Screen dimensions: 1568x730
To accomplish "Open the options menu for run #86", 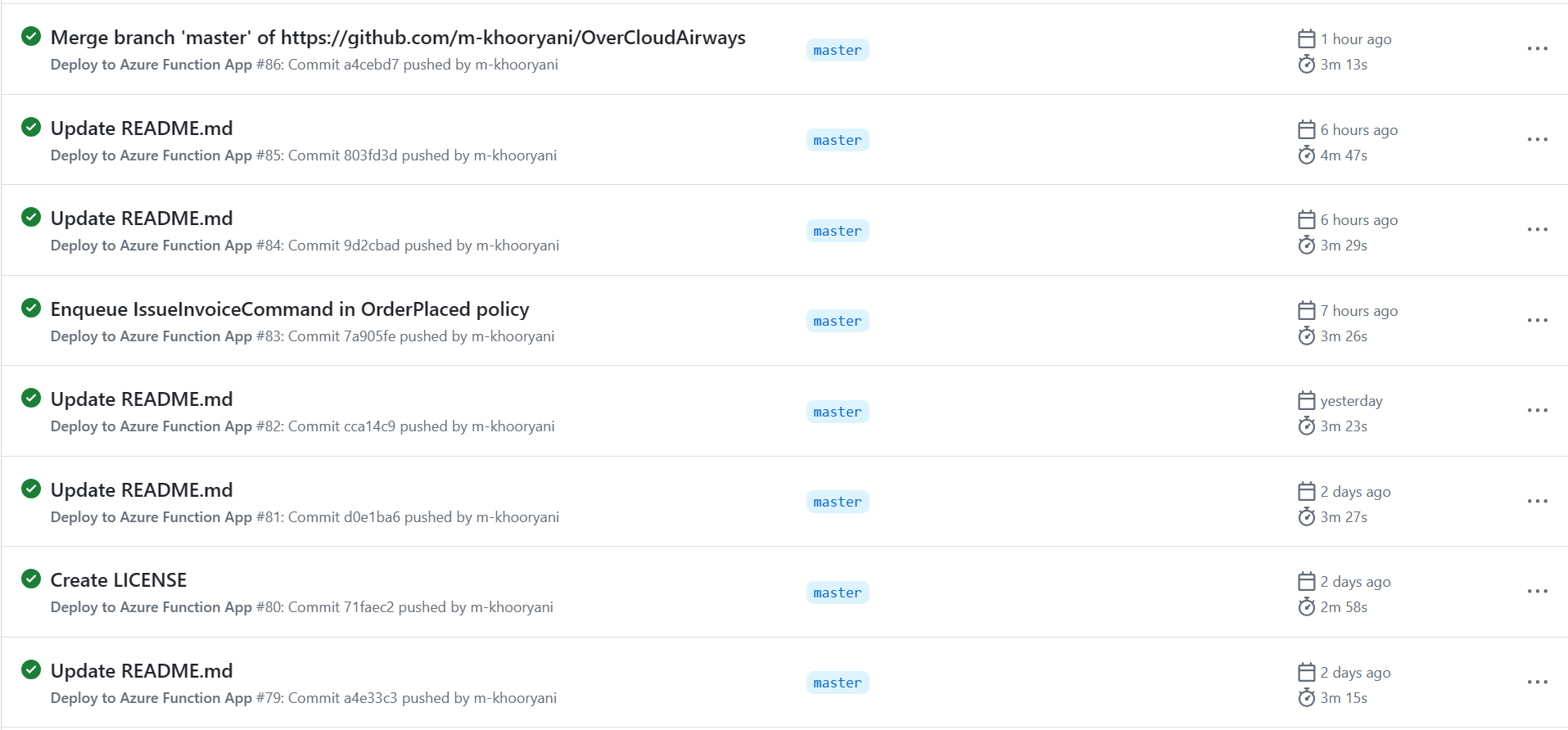I will tap(1537, 49).
